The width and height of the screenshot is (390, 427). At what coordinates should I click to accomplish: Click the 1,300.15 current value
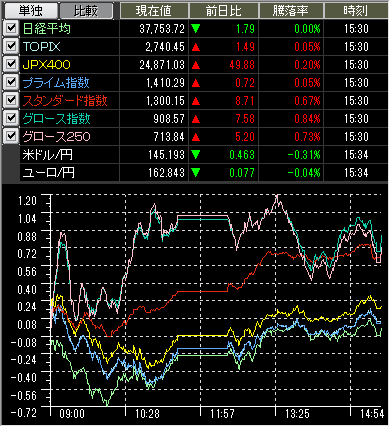(x=165, y=101)
